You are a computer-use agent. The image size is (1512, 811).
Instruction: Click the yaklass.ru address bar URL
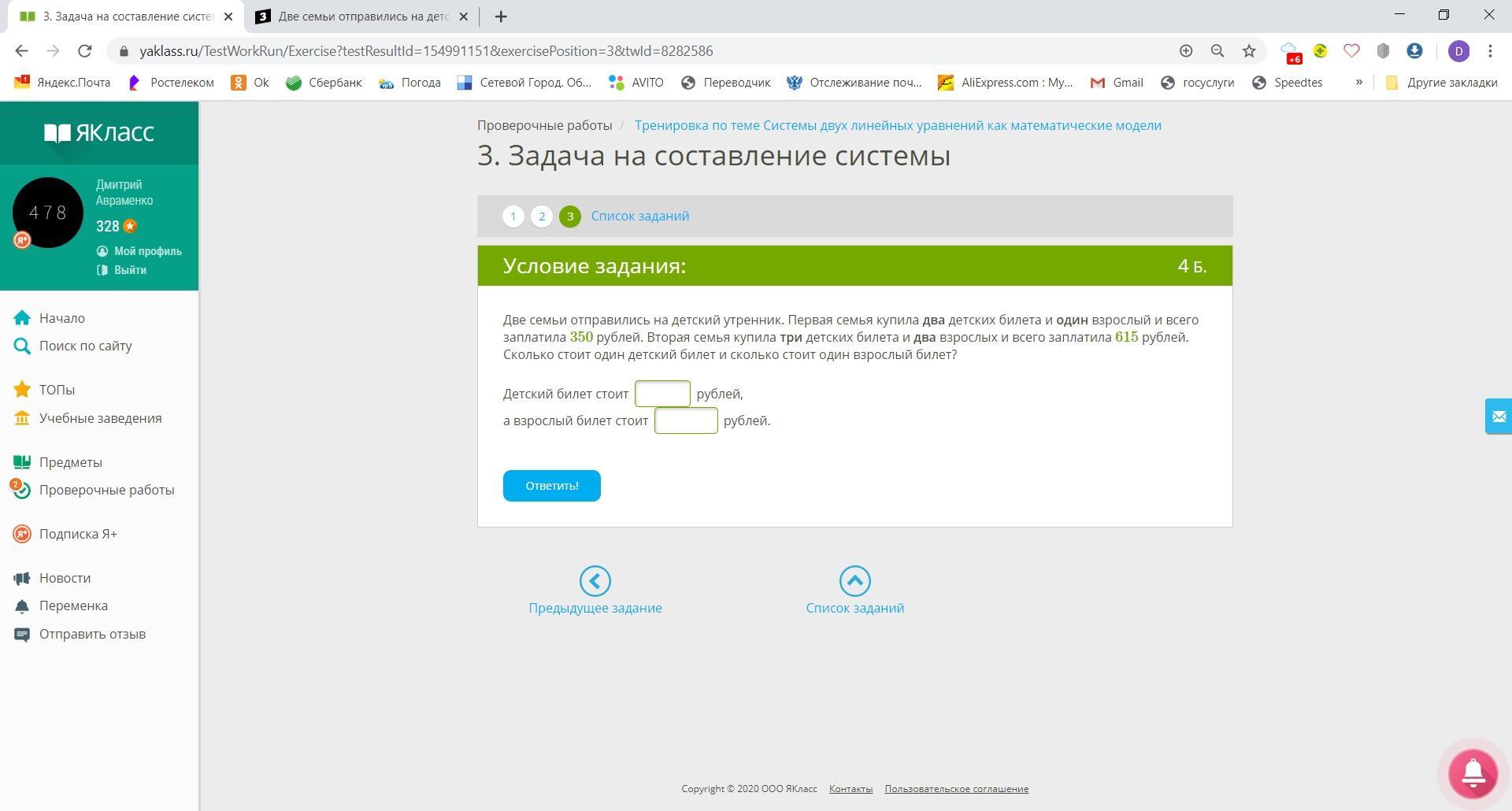click(x=426, y=51)
